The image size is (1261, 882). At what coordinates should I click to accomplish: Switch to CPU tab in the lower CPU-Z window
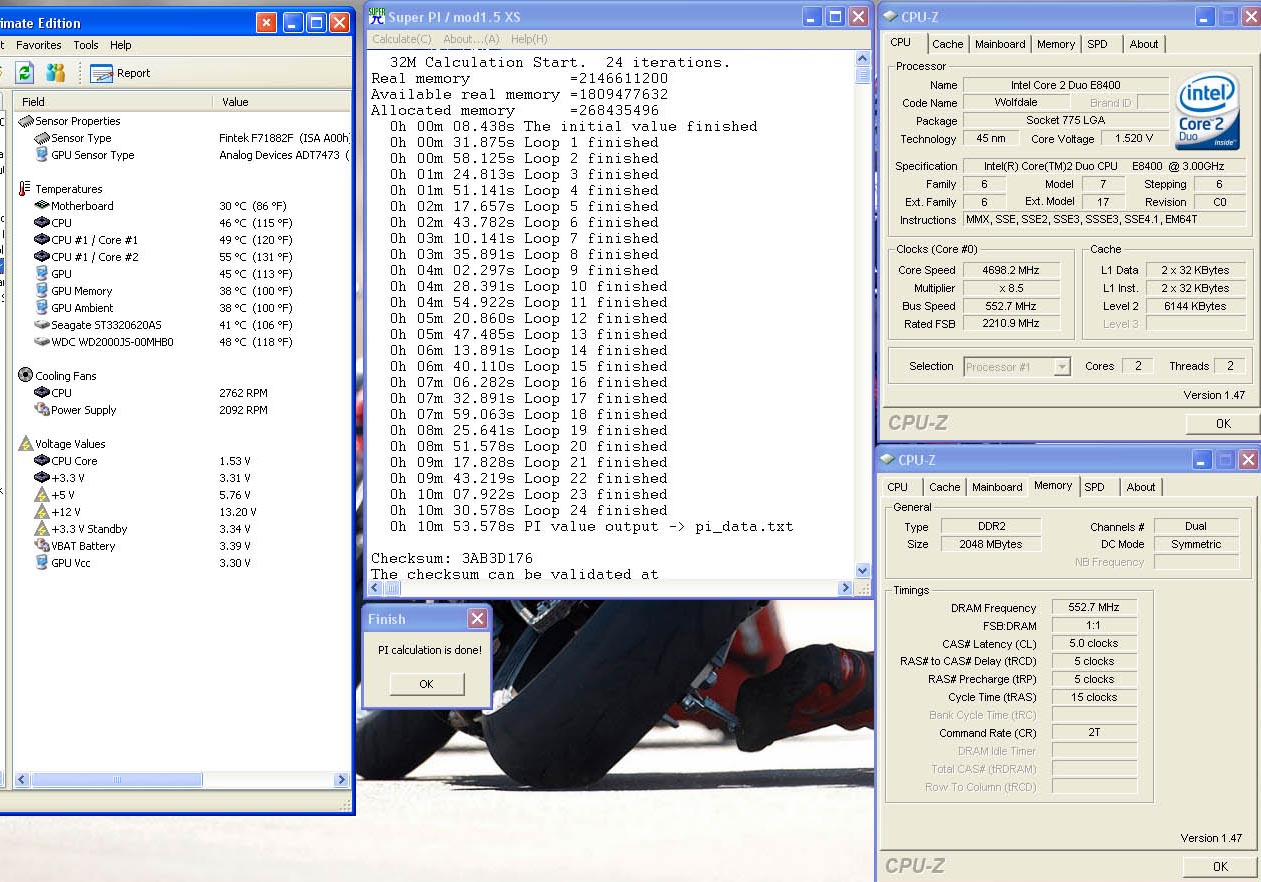[x=898, y=487]
